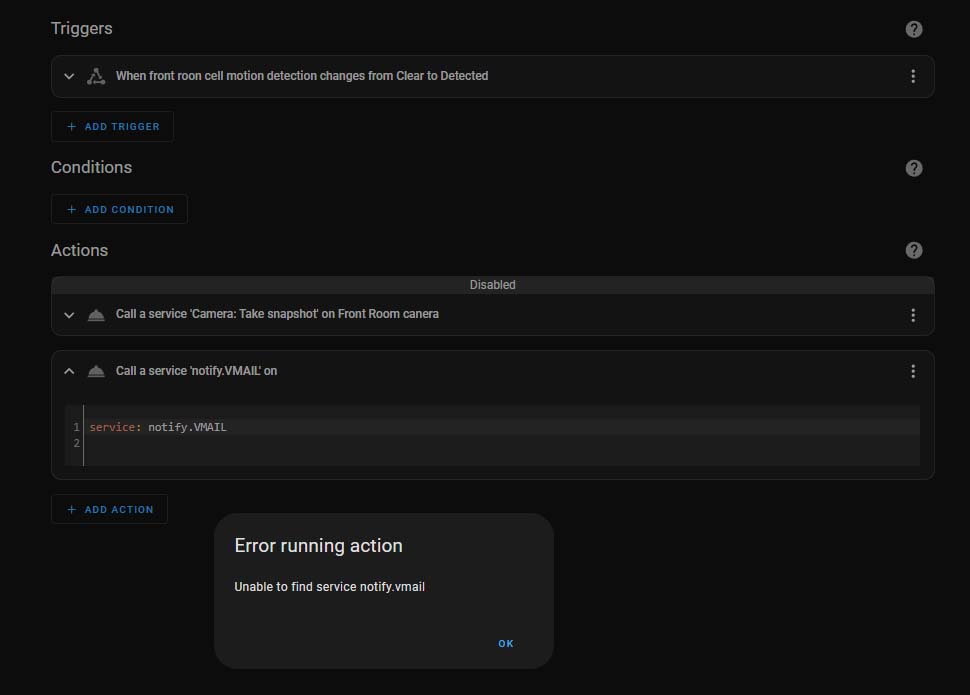Click the Disabled banner above snapshot action
Viewport: 970px width, 695px height.
tap(492, 285)
